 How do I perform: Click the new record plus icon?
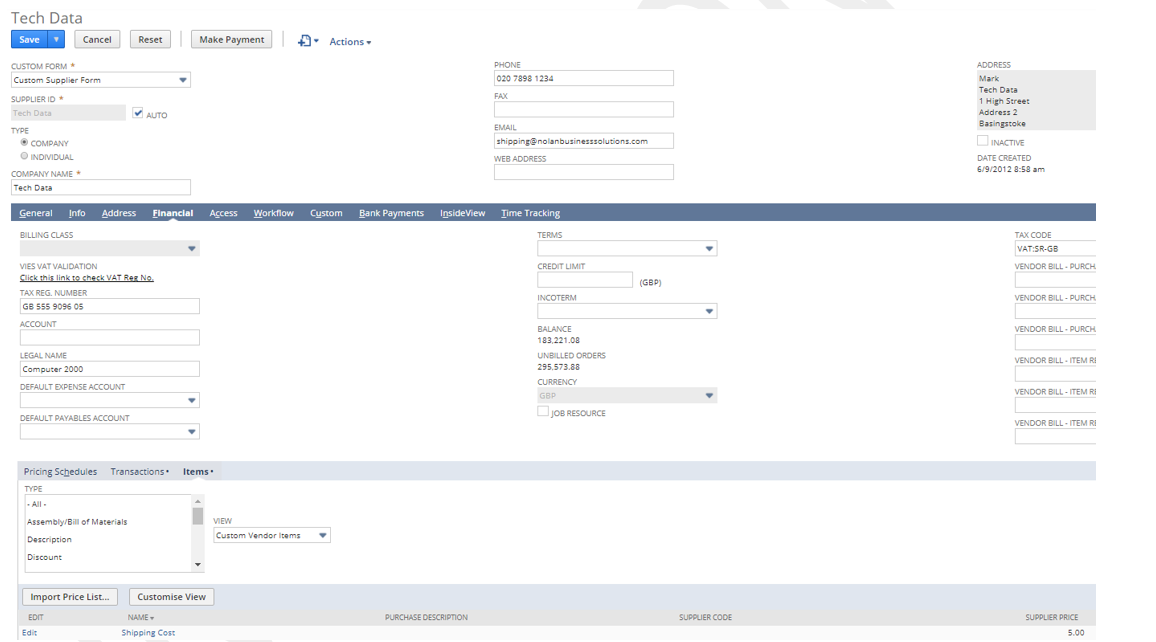[x=305, y=41]
